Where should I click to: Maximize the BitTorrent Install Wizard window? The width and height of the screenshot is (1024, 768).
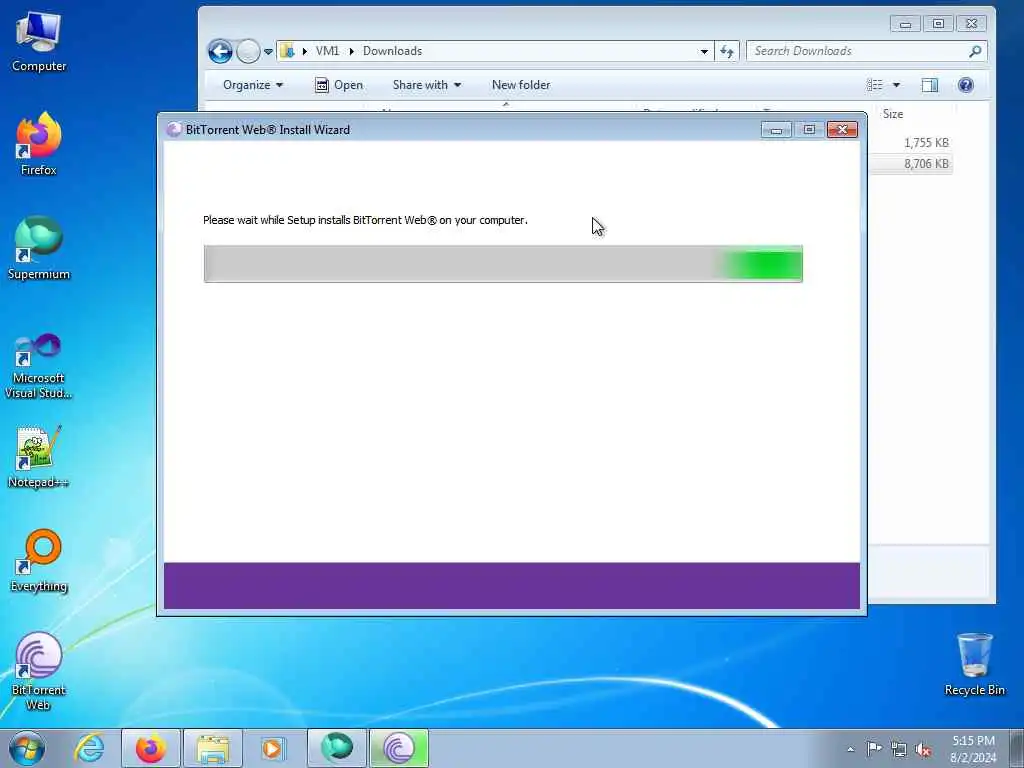click(808, 129)
